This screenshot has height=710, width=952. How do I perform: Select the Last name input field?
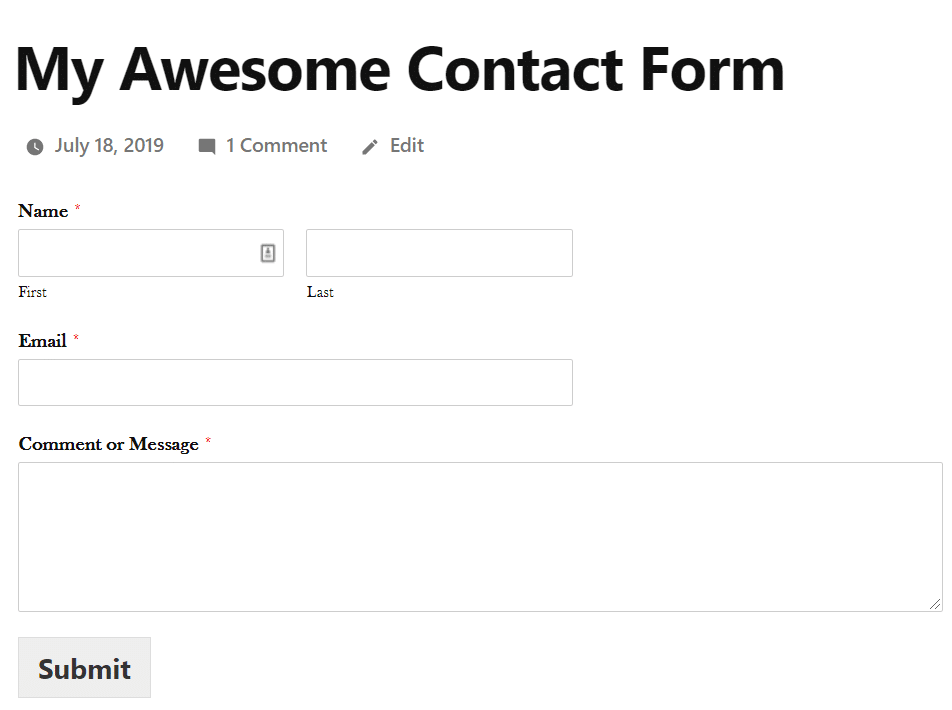439,252
